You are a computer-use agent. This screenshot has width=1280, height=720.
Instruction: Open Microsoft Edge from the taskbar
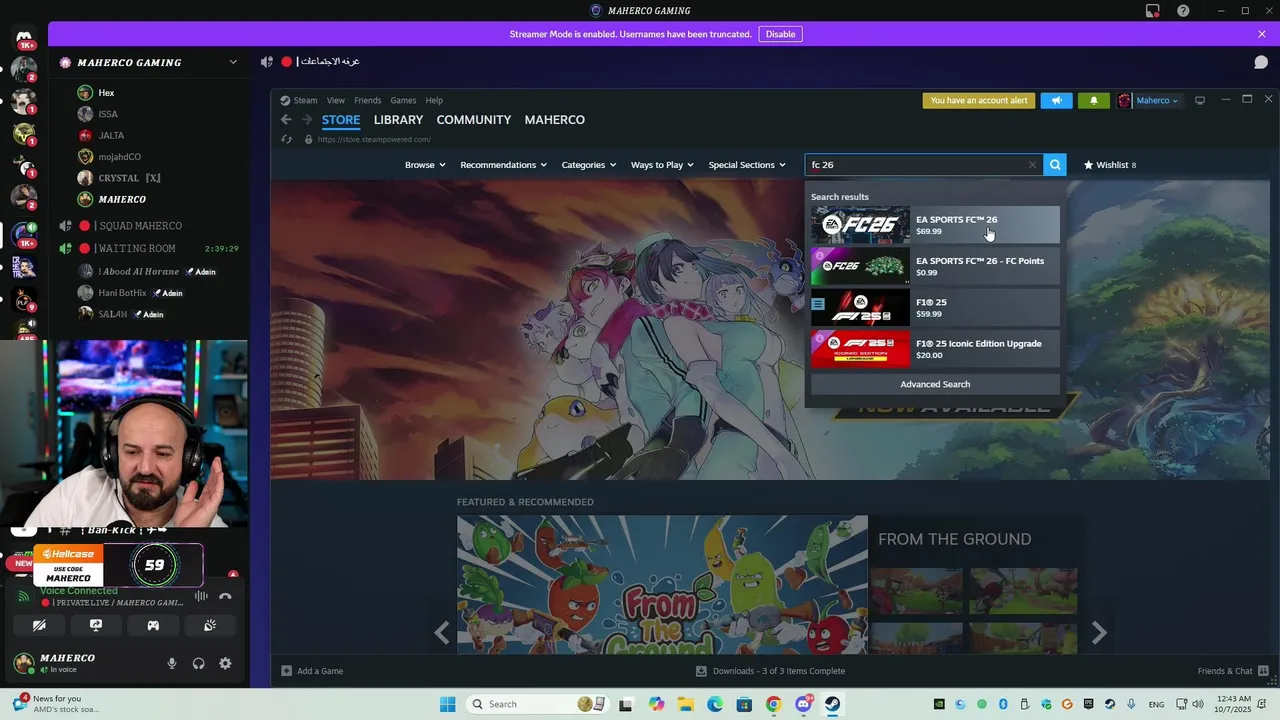click(x=715, y=704)
